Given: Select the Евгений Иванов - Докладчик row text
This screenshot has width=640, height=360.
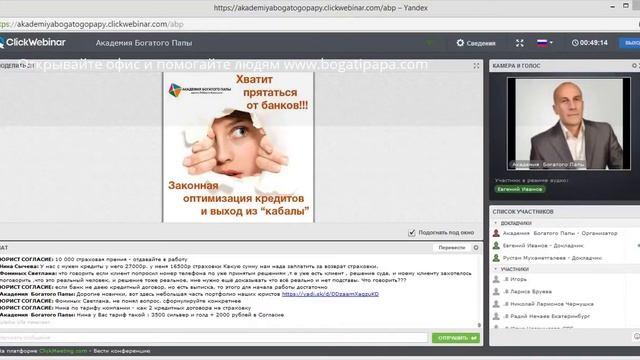Looking at the screenshot, I should coord(543,246).
